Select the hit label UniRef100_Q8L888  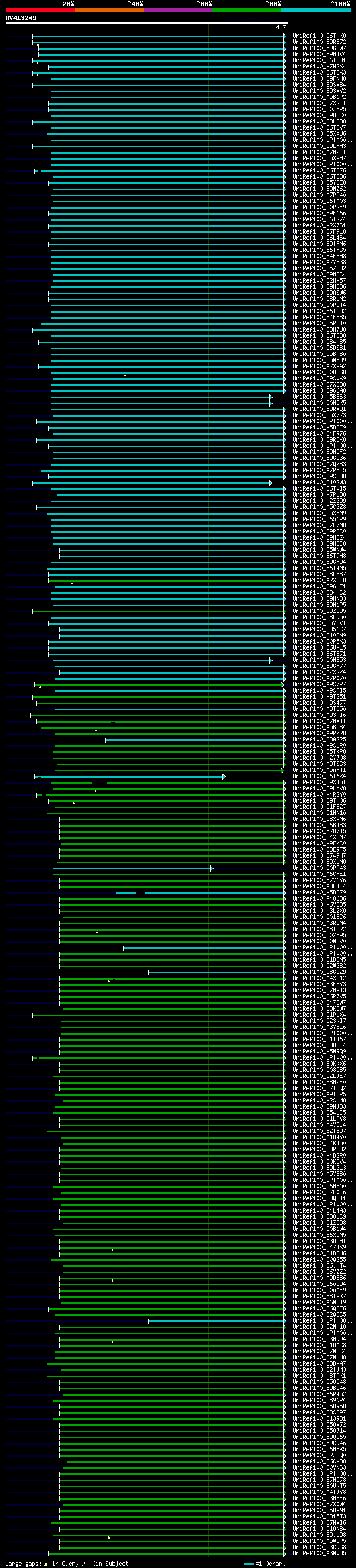tap(319, 122)
